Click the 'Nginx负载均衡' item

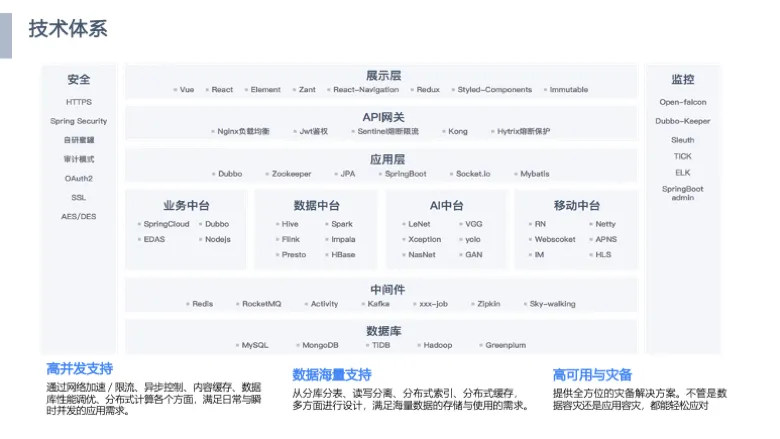point(243,131)
